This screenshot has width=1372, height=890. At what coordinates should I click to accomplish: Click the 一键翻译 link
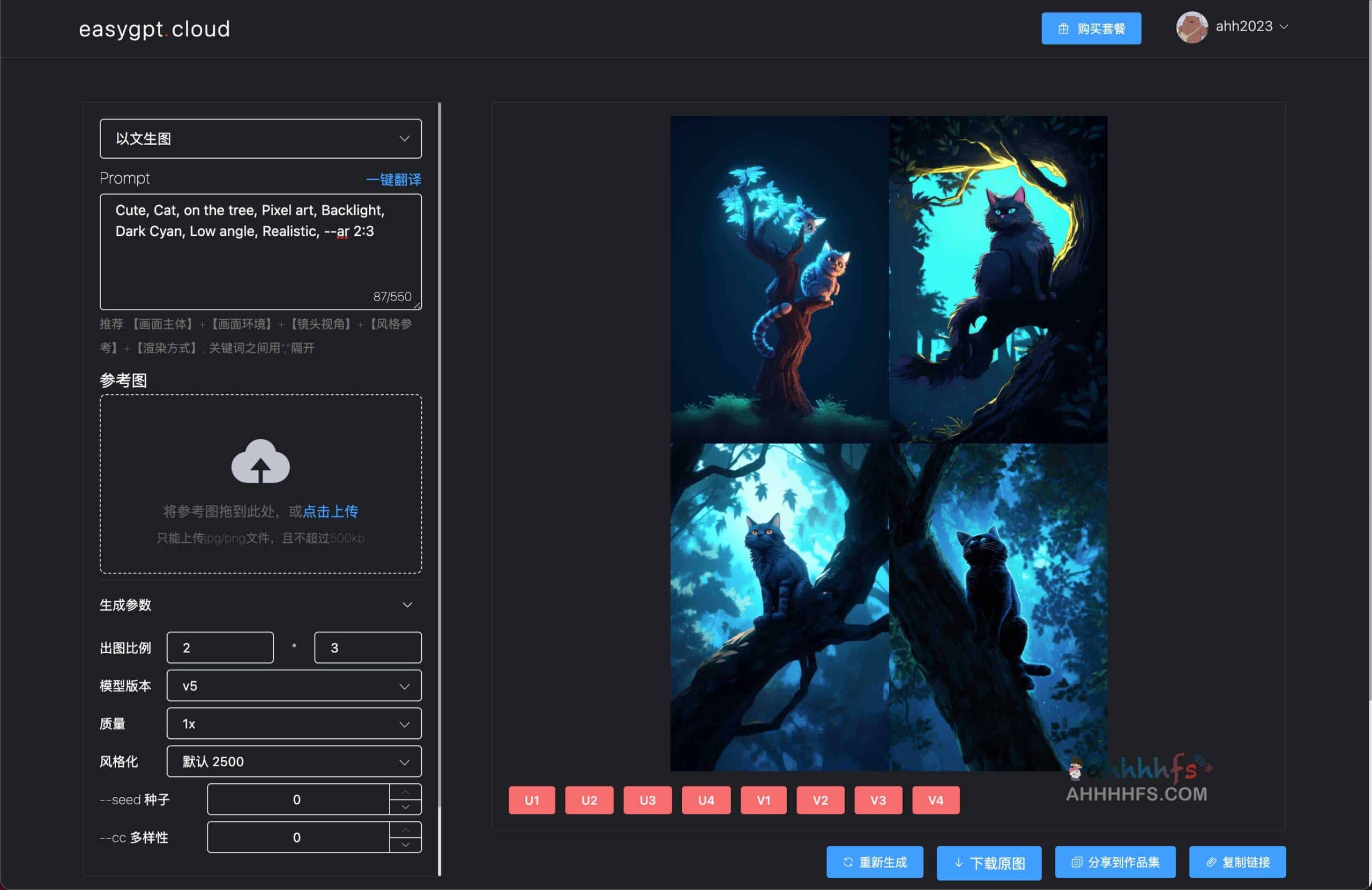[x=393, y=180]
